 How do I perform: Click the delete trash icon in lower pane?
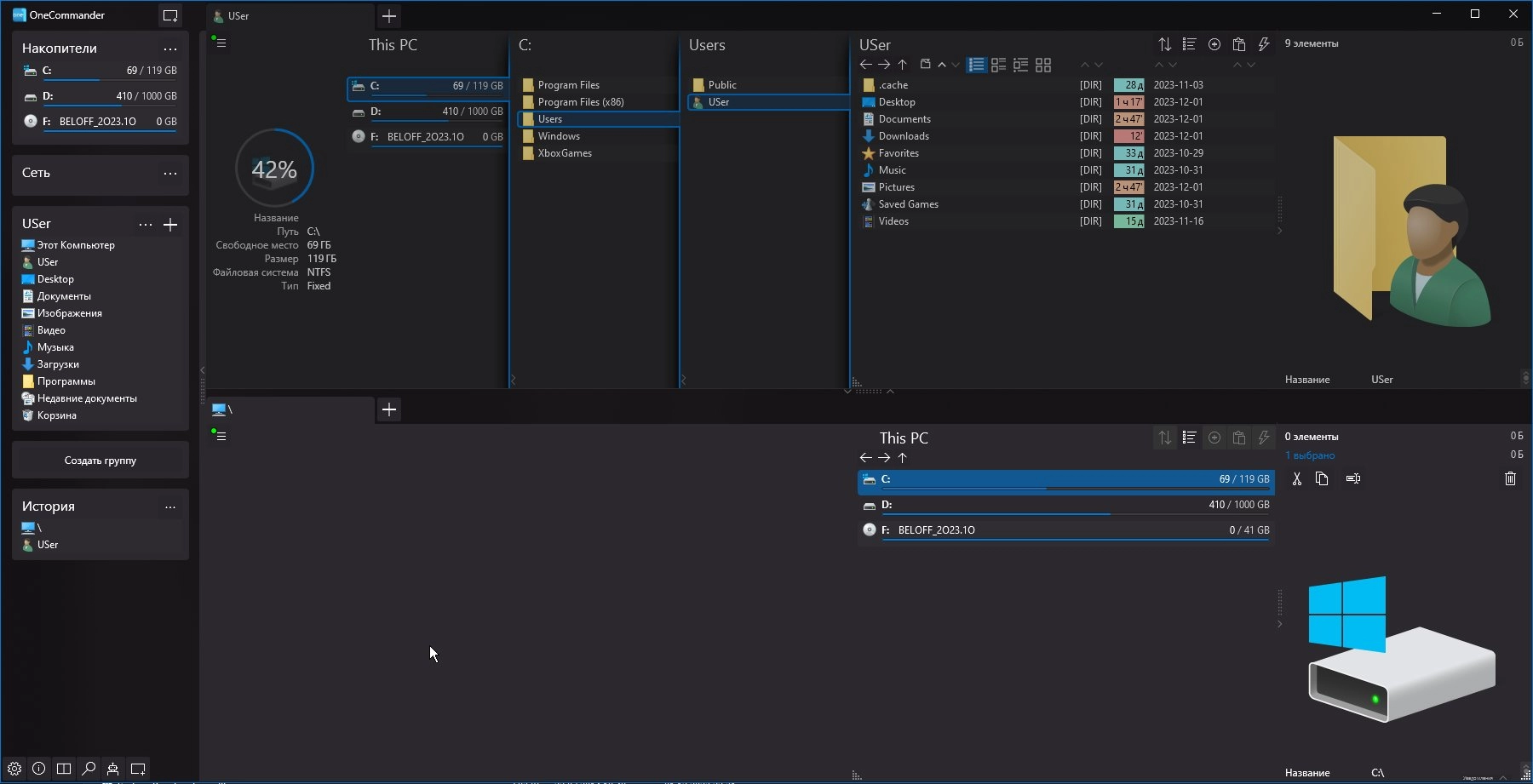[1510, 478]
